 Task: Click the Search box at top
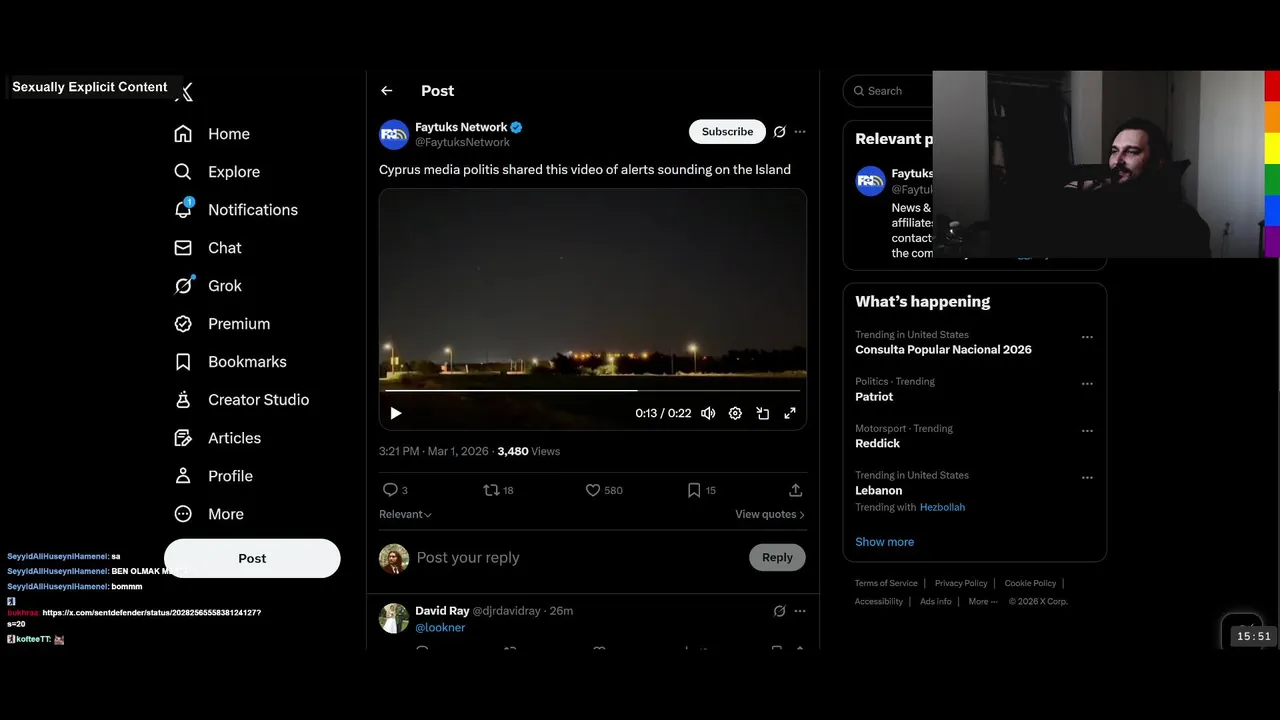point(888,91)
